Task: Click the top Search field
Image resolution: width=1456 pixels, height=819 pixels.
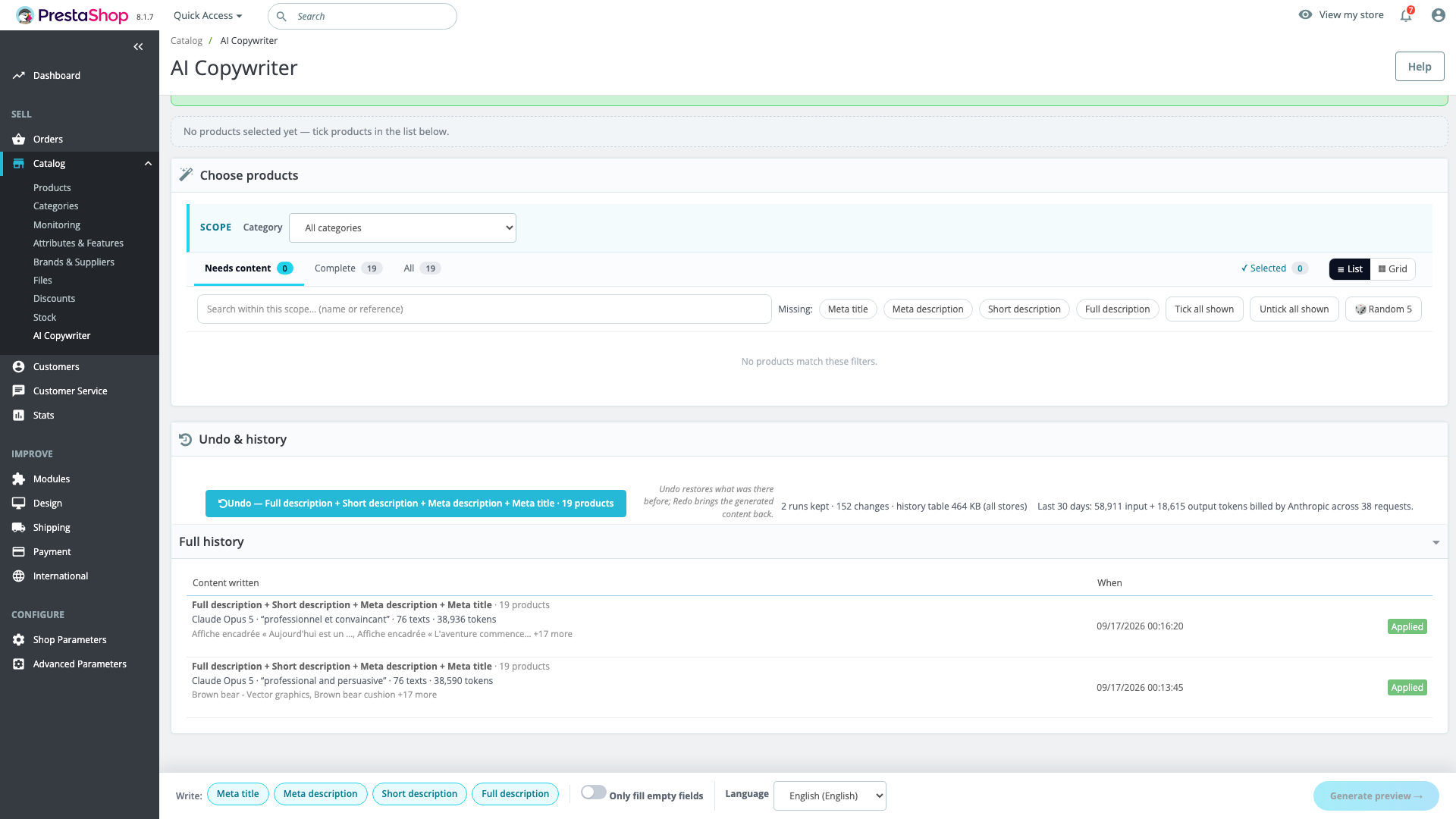Action: [x=362, y=16]
